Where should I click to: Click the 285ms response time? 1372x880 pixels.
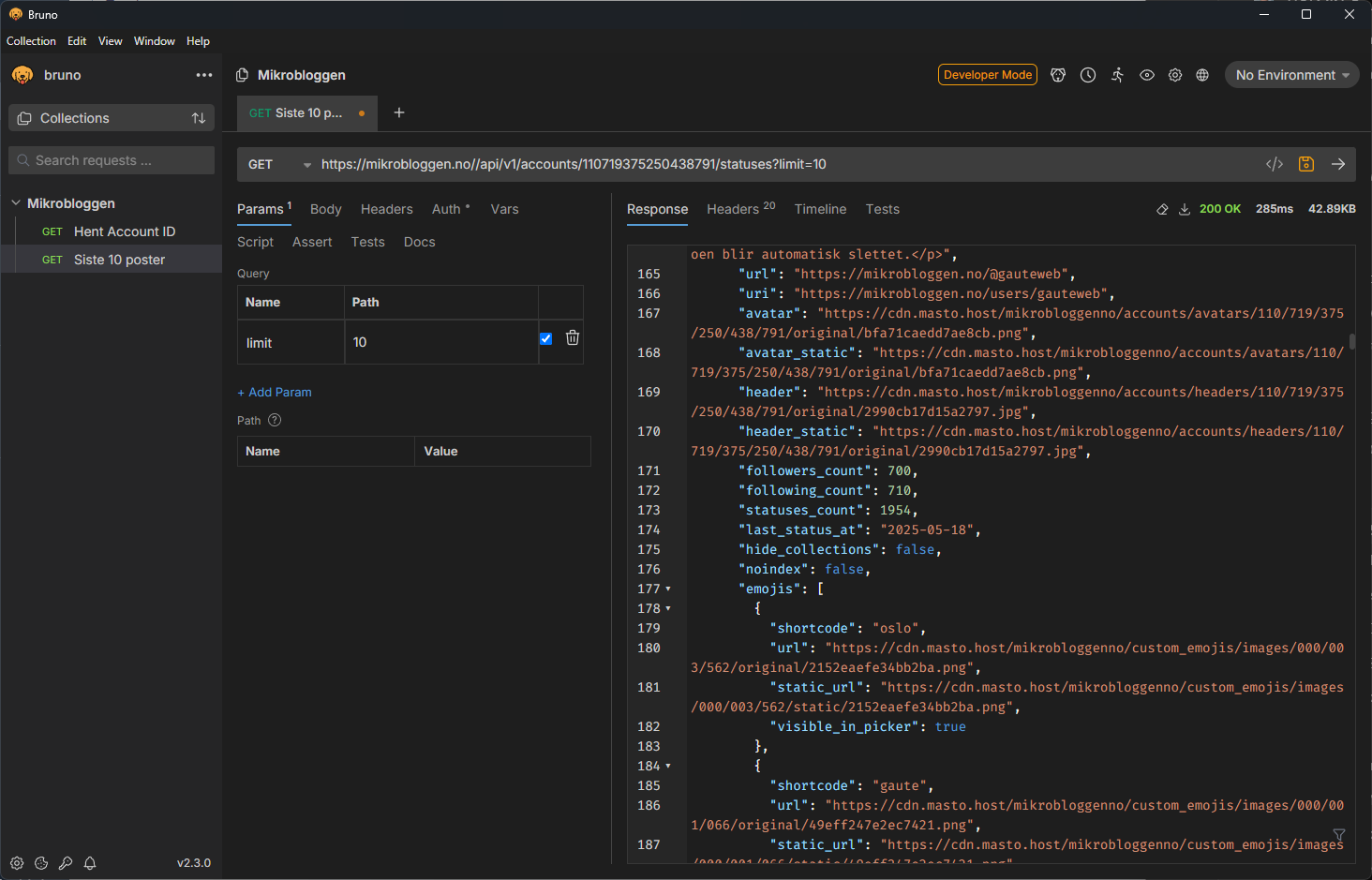pyautogui.click(x=1275, y=209)
